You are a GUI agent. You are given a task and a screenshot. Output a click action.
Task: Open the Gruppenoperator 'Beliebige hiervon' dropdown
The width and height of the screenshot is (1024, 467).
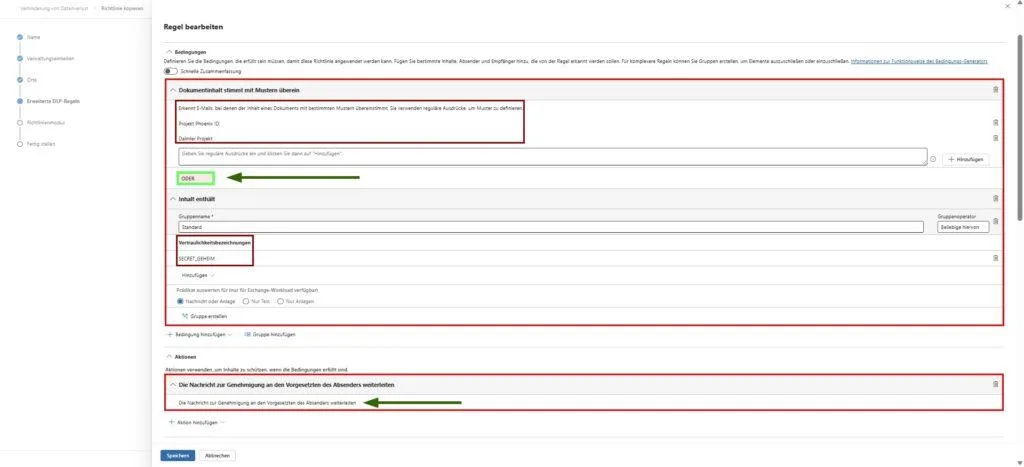(963, 227)
